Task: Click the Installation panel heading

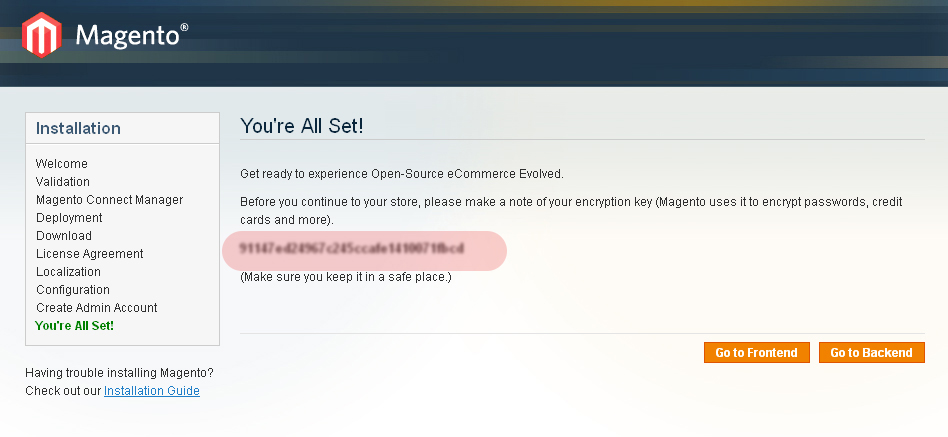Action: click(78, 128)
